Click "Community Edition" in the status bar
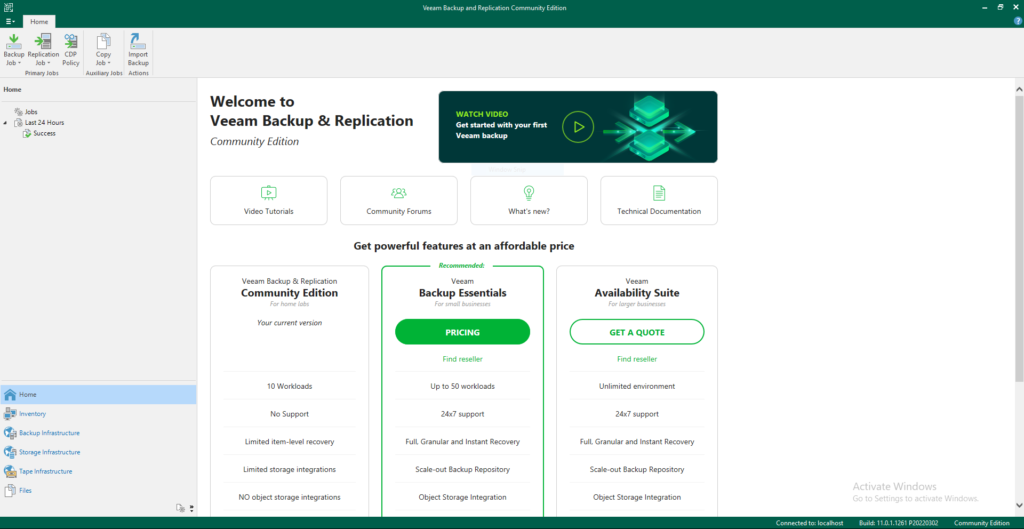 pyautogui.click(x=982, y=523)
